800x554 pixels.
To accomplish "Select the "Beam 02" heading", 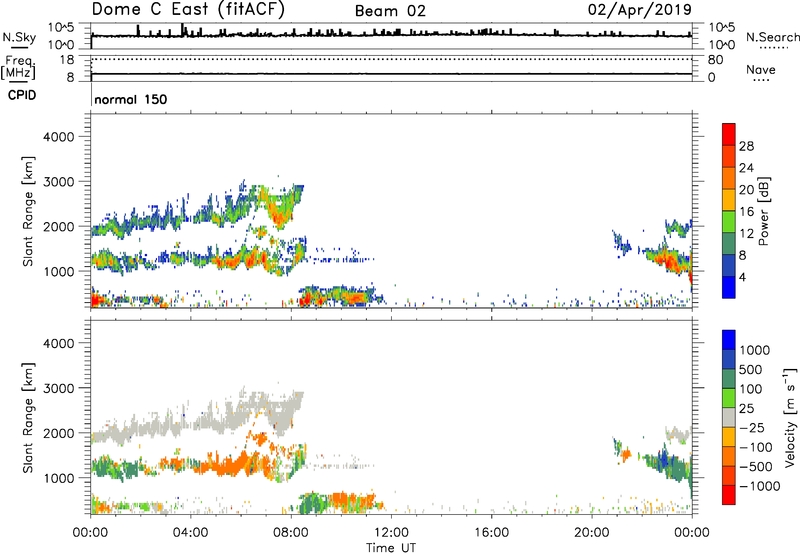I will pos(390,11).
